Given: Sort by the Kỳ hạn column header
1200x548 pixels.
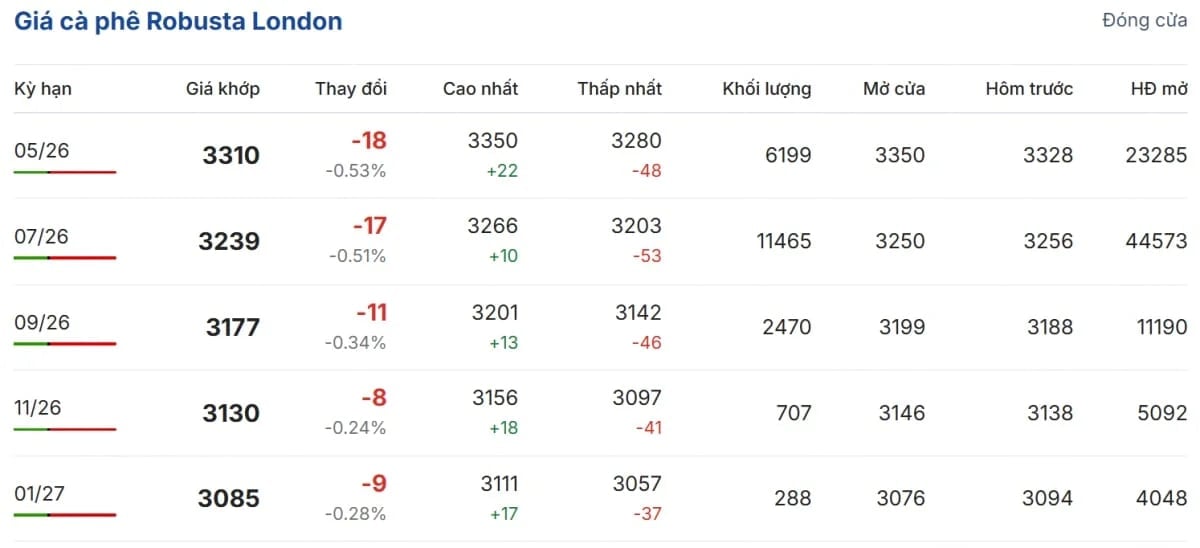Looking at the screenshot, I should 43,89.
